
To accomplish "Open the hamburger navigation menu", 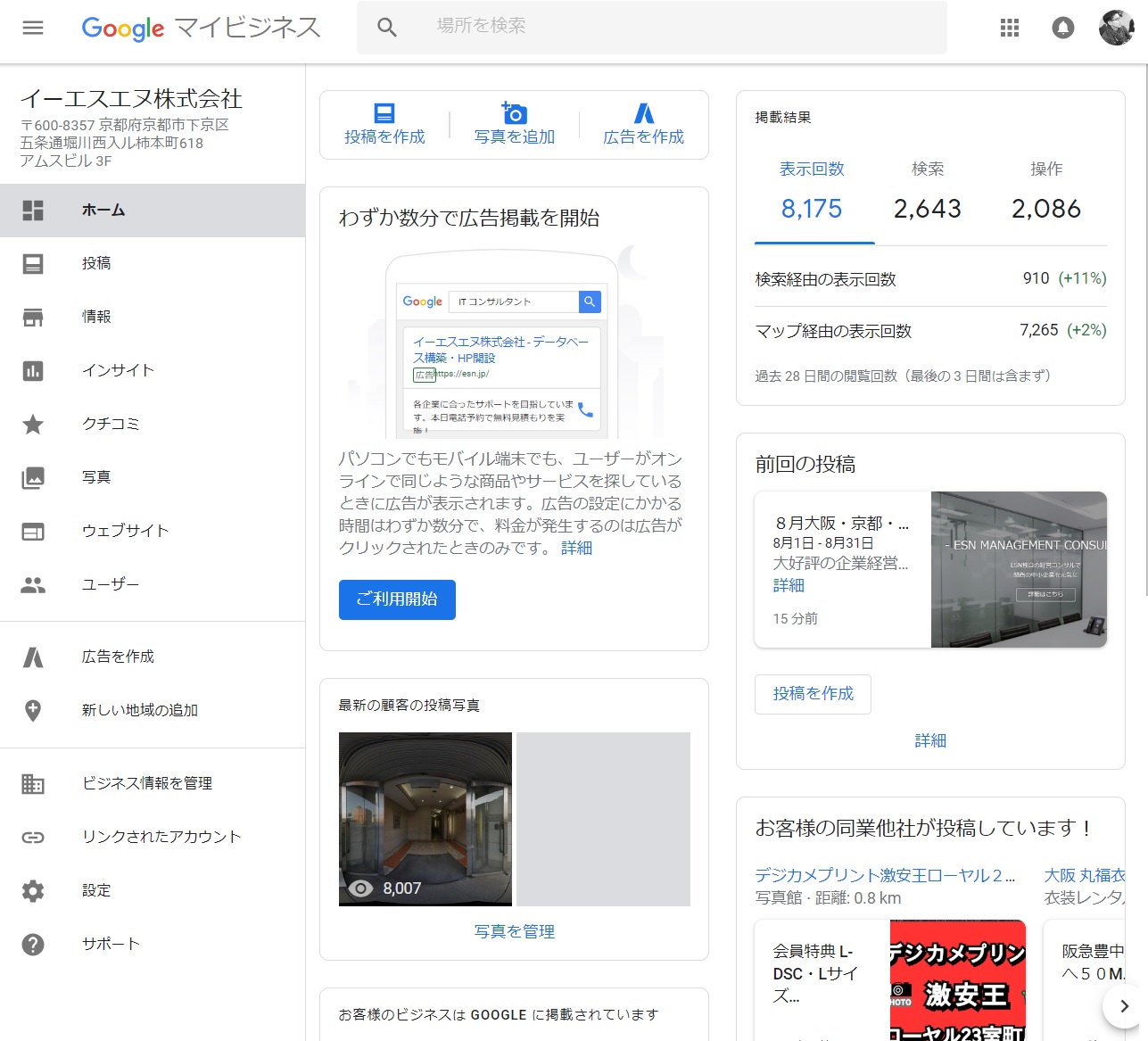I will click(33, 27).
